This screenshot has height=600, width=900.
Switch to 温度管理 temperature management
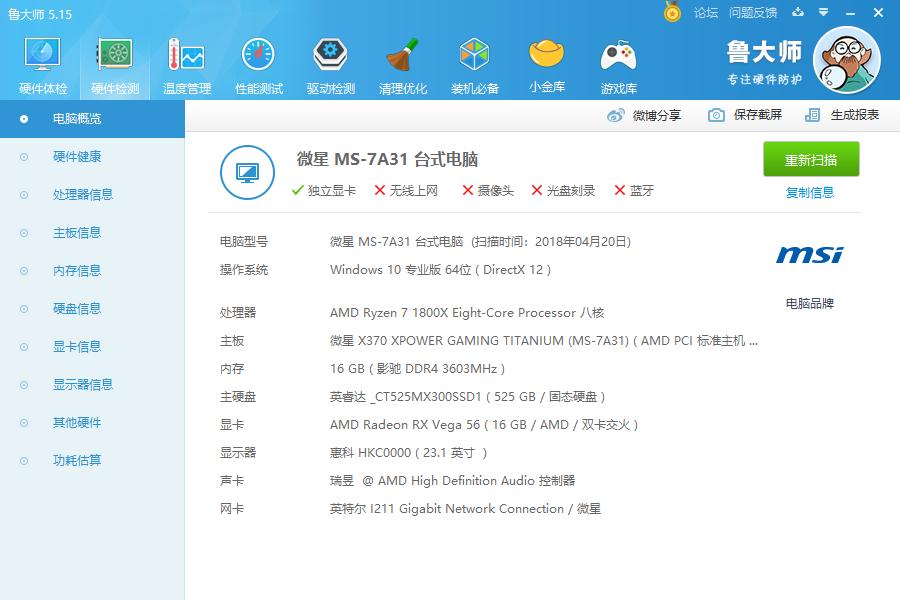click(x=187, y=62)
